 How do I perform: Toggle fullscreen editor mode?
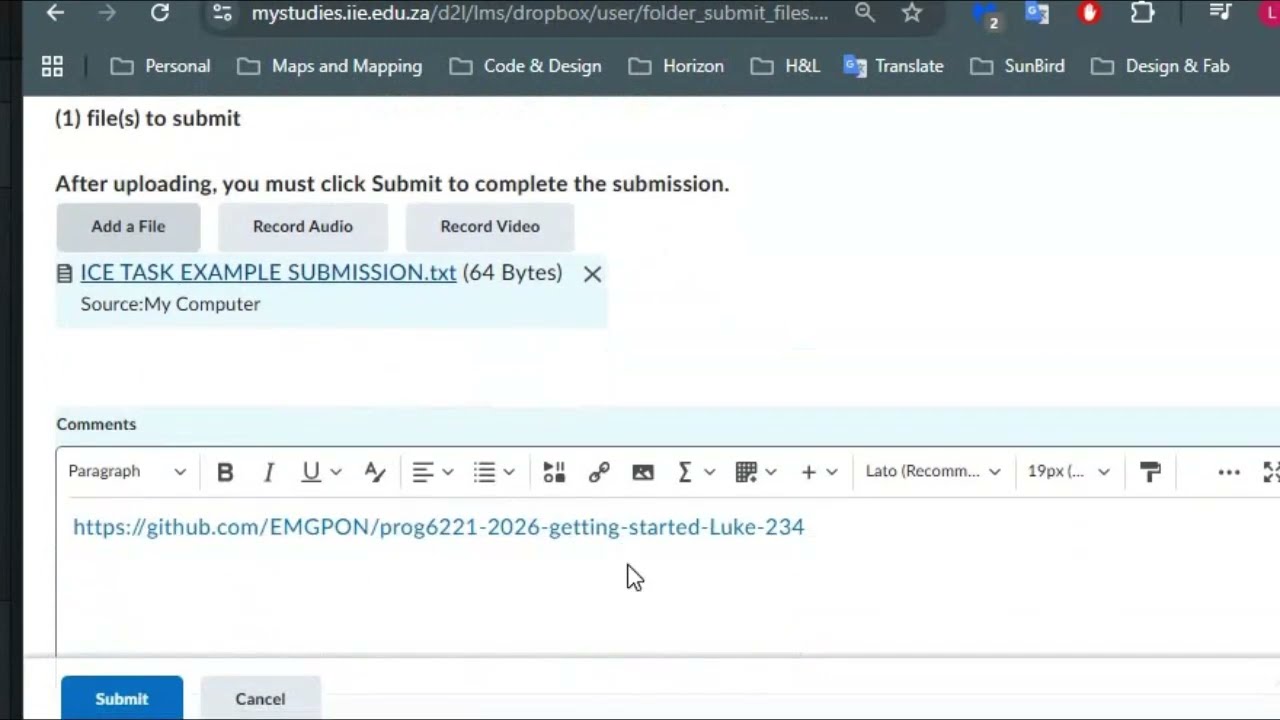[x=1271, y=472]
